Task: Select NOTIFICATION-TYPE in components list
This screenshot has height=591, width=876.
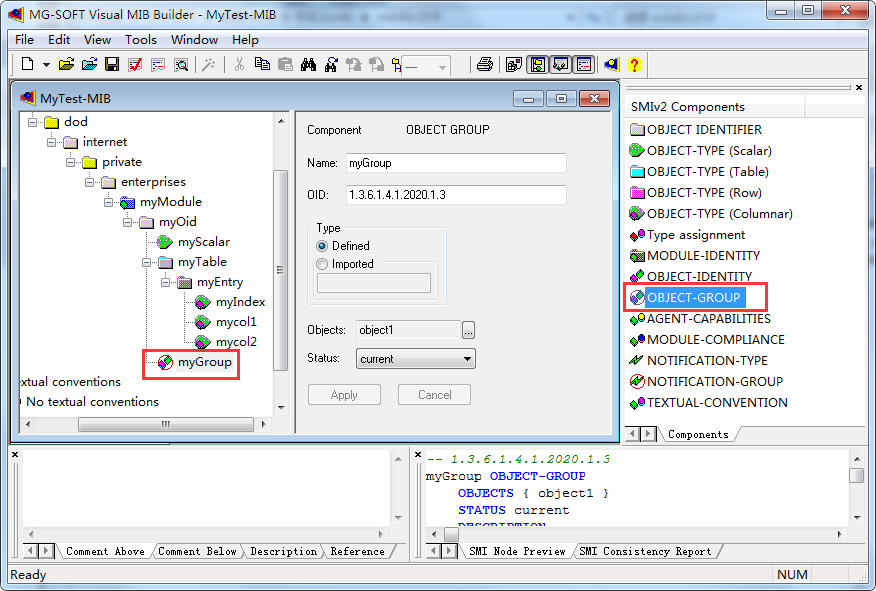Action: point(707,361)
